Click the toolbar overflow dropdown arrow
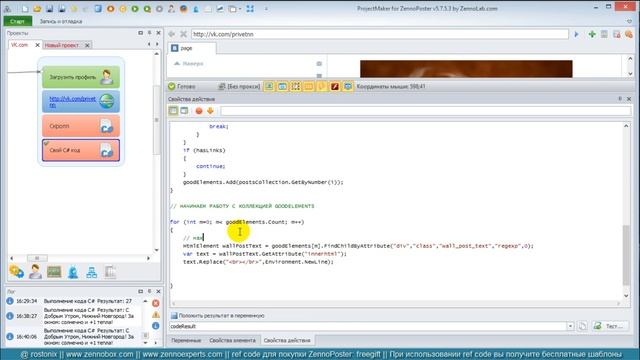Viewport: 640px width, 360px height. tap(266, 9)
